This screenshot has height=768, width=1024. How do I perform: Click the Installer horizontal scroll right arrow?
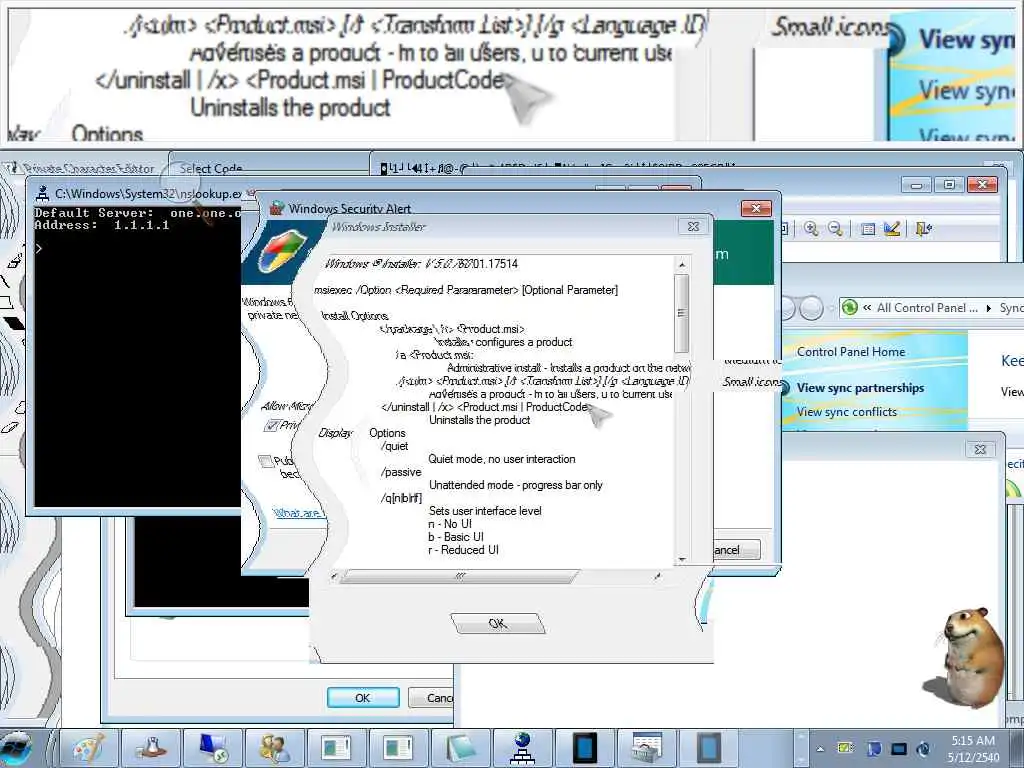coord(657,576)
